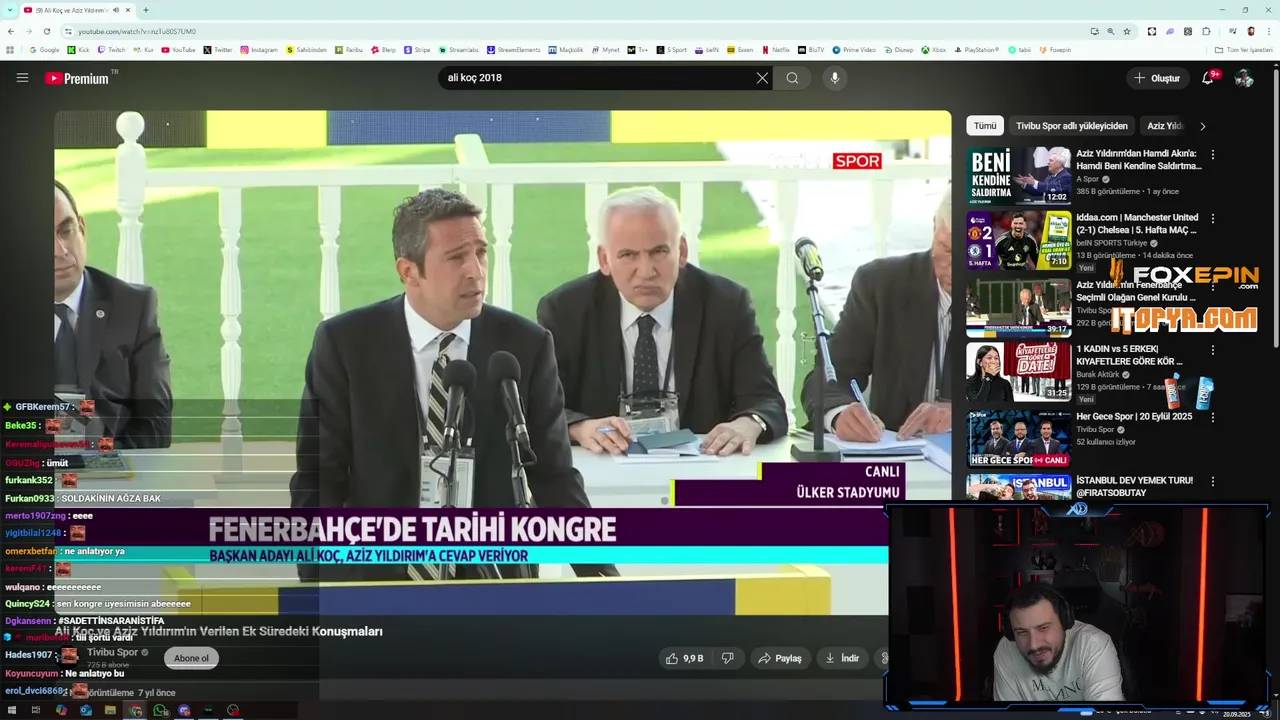Bookmark this page with the star icon
The height and width of the screenshot is (720, 1280).
[x=1127, y=31]
